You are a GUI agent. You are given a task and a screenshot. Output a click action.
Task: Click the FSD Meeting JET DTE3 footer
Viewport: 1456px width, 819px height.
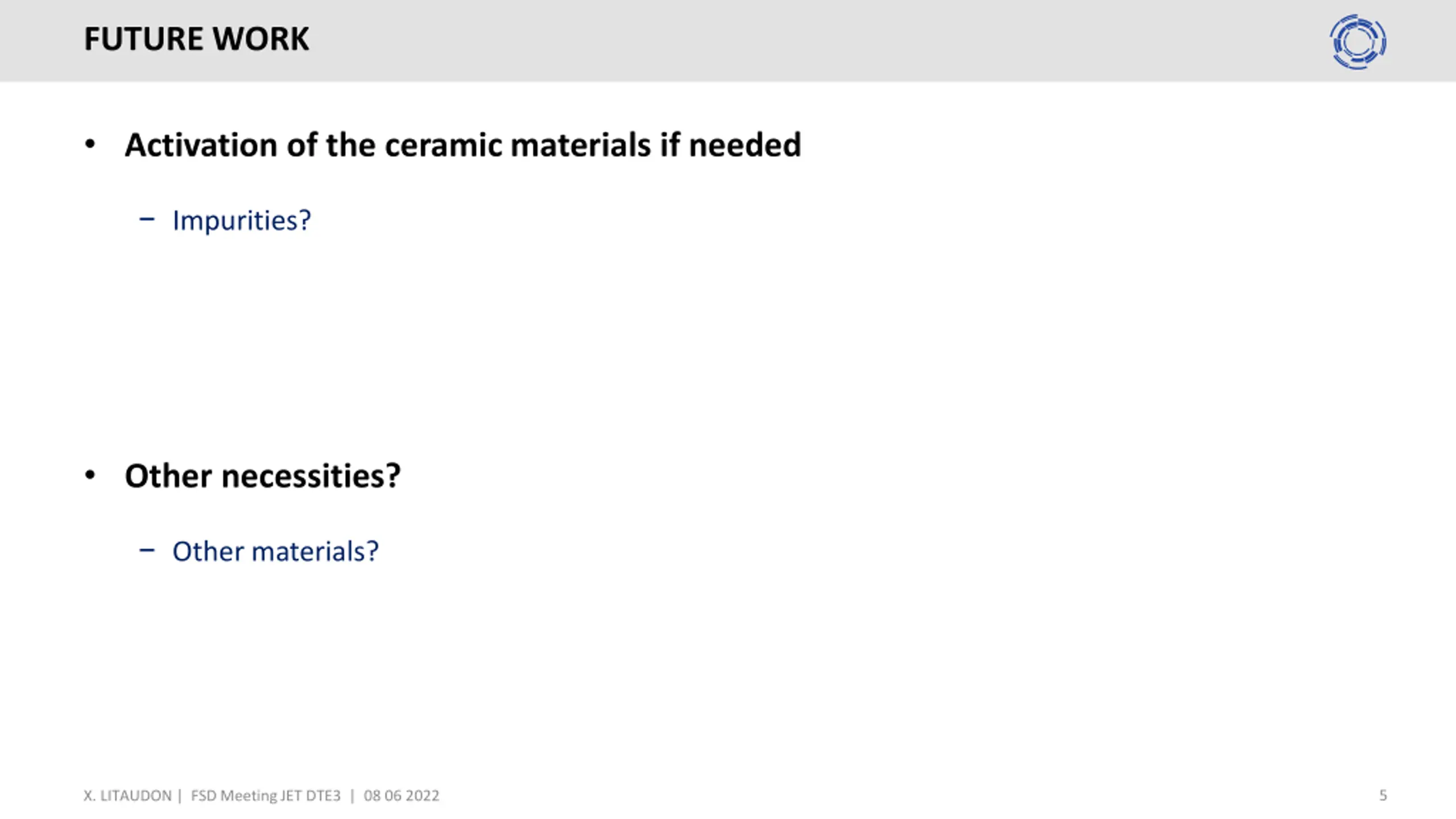[x=266, y=796]
